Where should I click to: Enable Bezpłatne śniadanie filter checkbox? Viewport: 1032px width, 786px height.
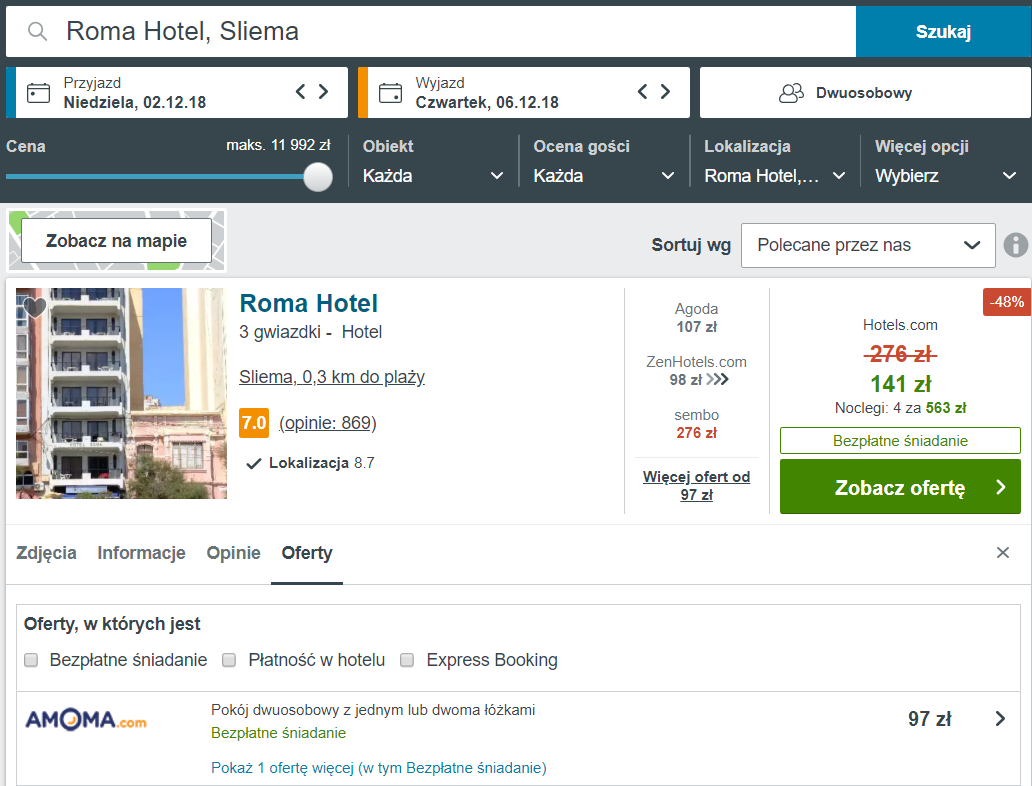coord(31,660)
